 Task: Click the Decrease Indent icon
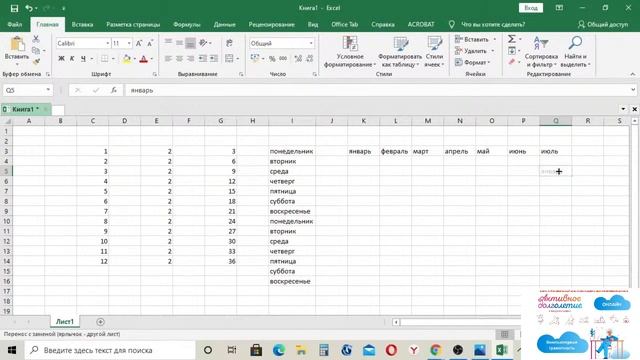click(x=202, y=59)
